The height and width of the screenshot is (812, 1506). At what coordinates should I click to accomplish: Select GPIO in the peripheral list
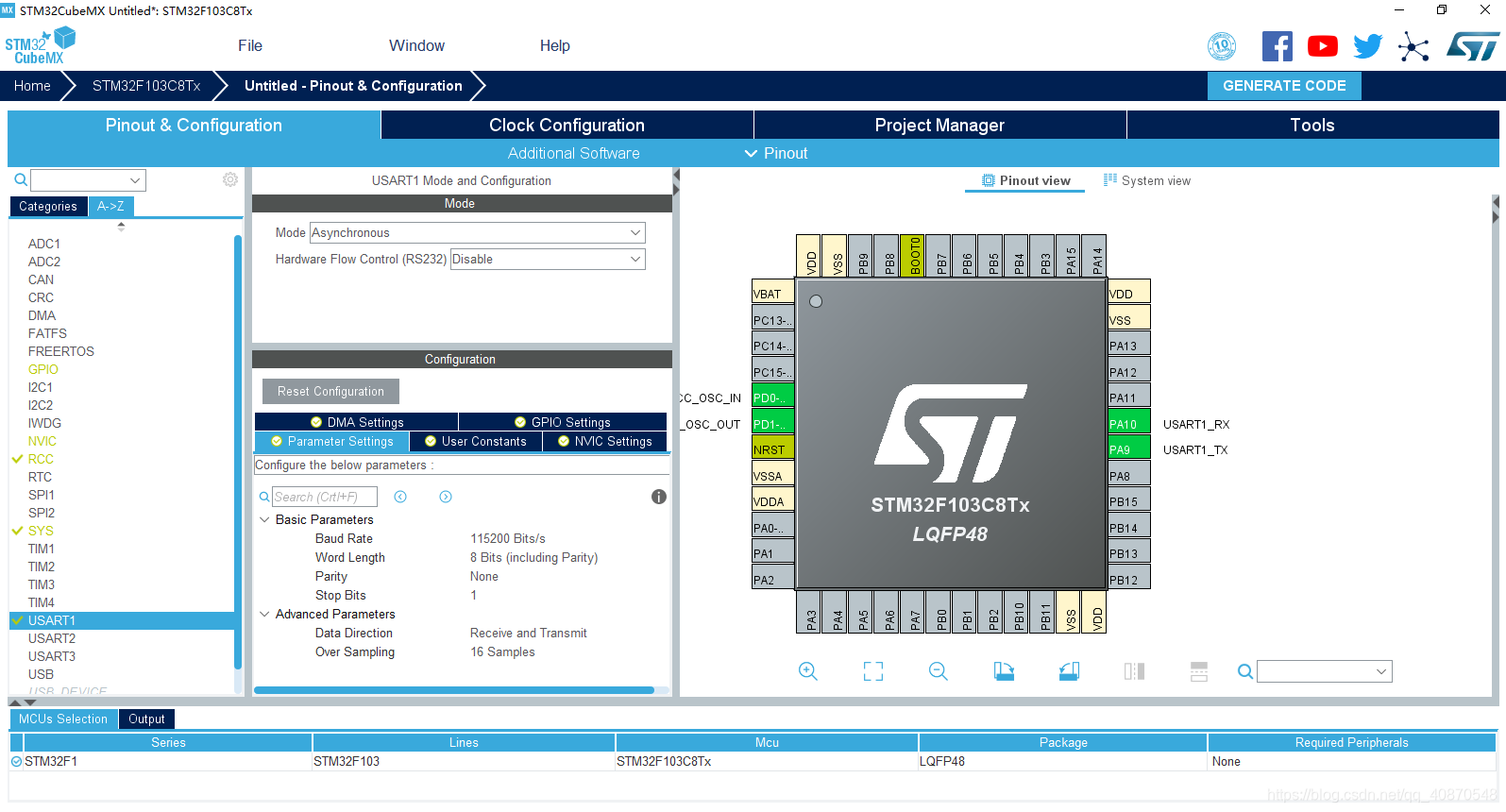[43, 369]
